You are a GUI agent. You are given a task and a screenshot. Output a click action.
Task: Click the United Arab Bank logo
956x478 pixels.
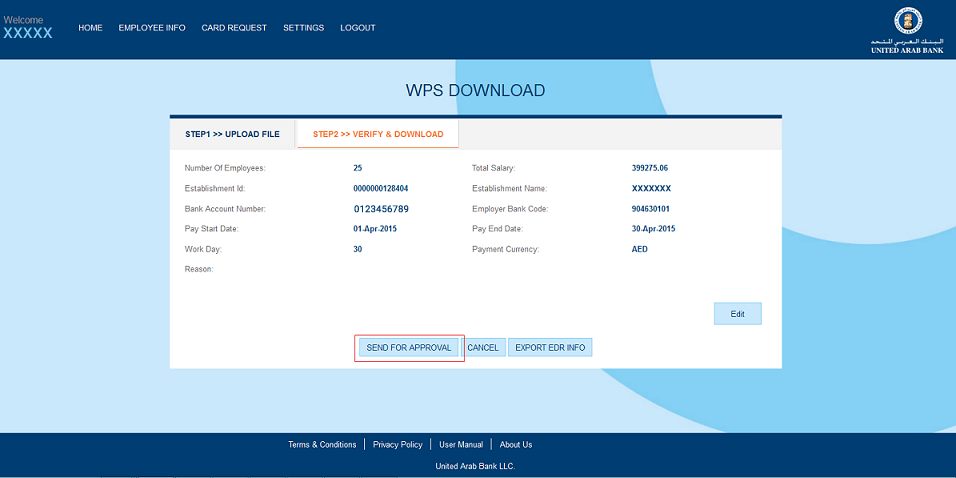907,30
